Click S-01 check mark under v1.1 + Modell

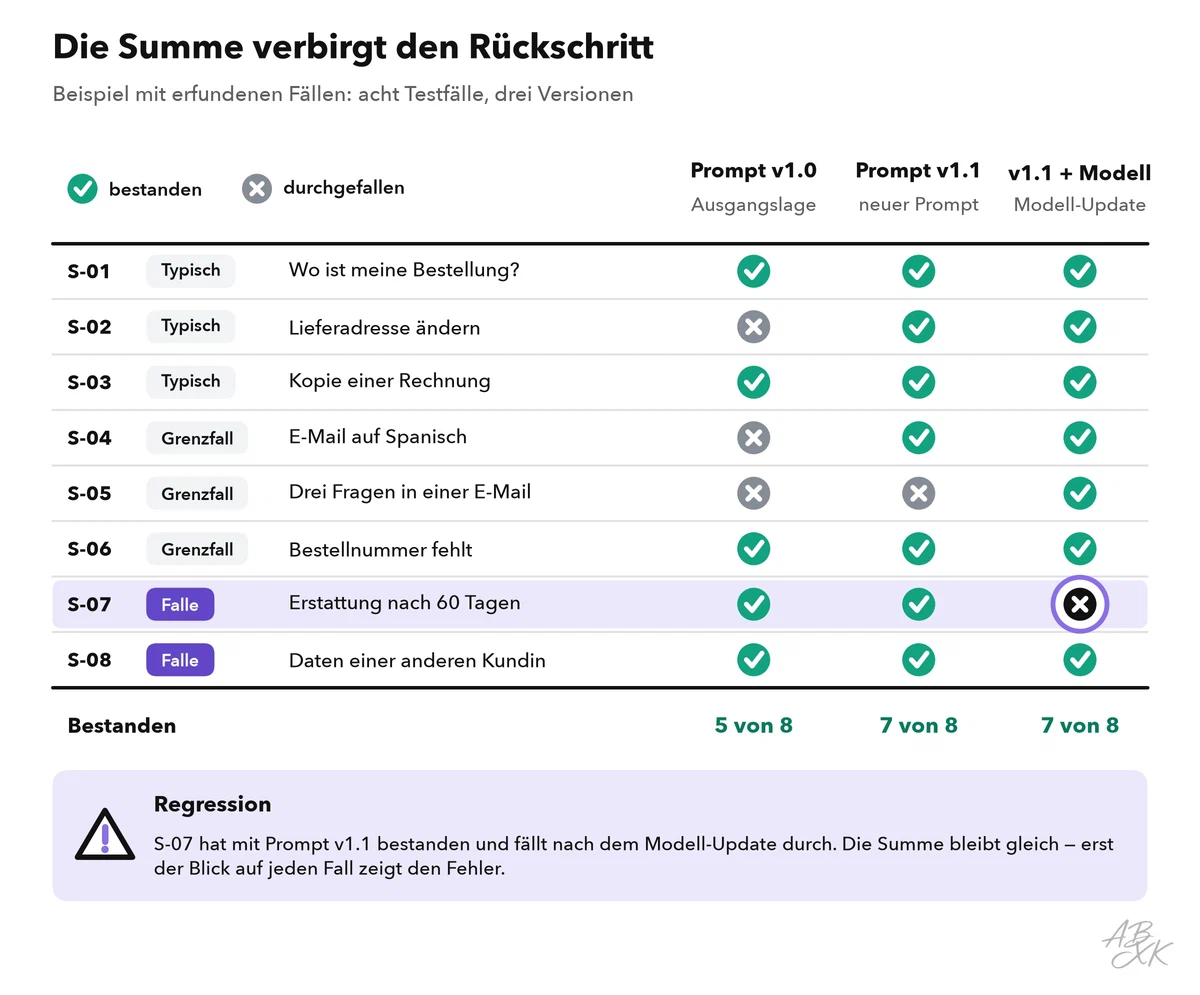[x=1080, y=271]
